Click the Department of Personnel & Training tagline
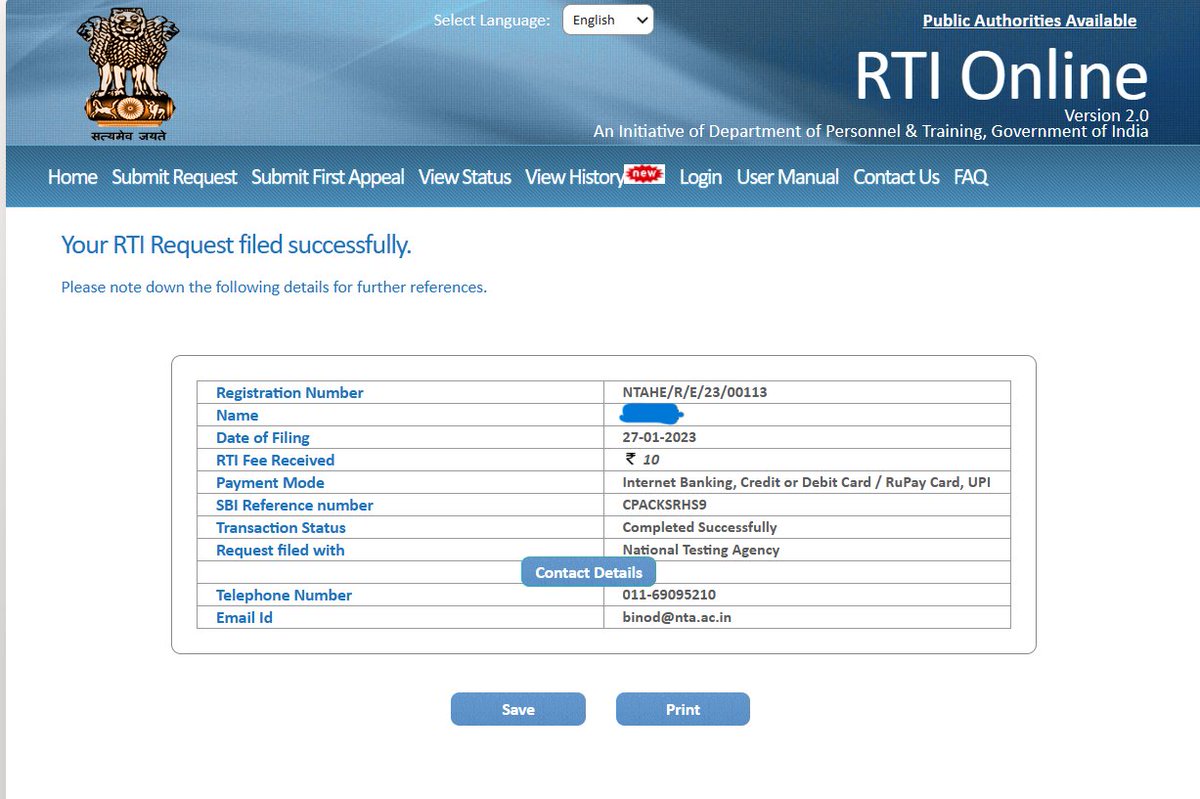 click(x=871, y=131)
